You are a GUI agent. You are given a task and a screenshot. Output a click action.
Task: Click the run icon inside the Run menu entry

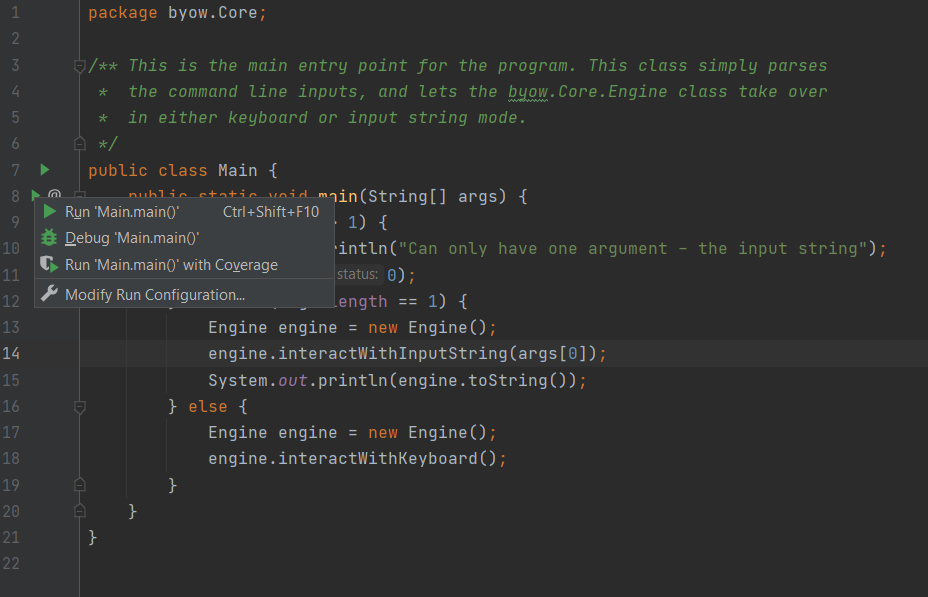coord(49,212)
